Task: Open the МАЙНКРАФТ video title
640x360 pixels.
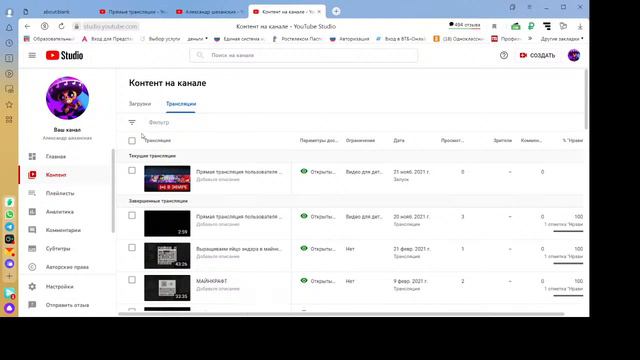Action: 211,281
